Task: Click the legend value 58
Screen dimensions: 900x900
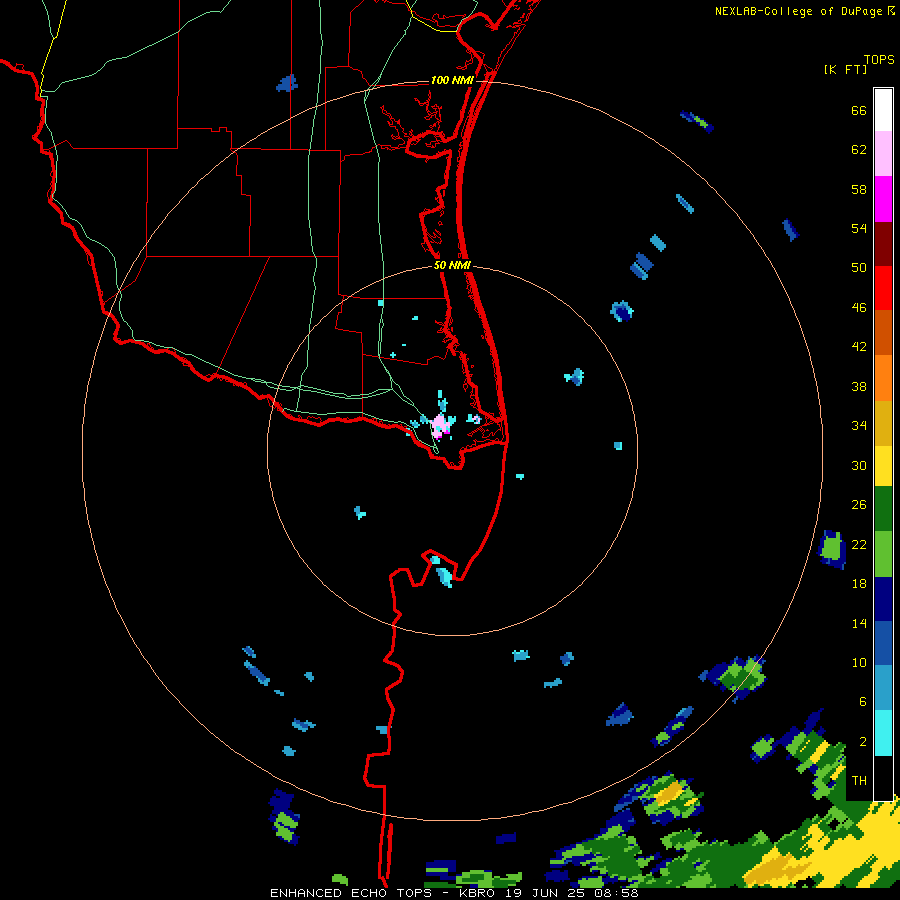Action: (859, 189)
